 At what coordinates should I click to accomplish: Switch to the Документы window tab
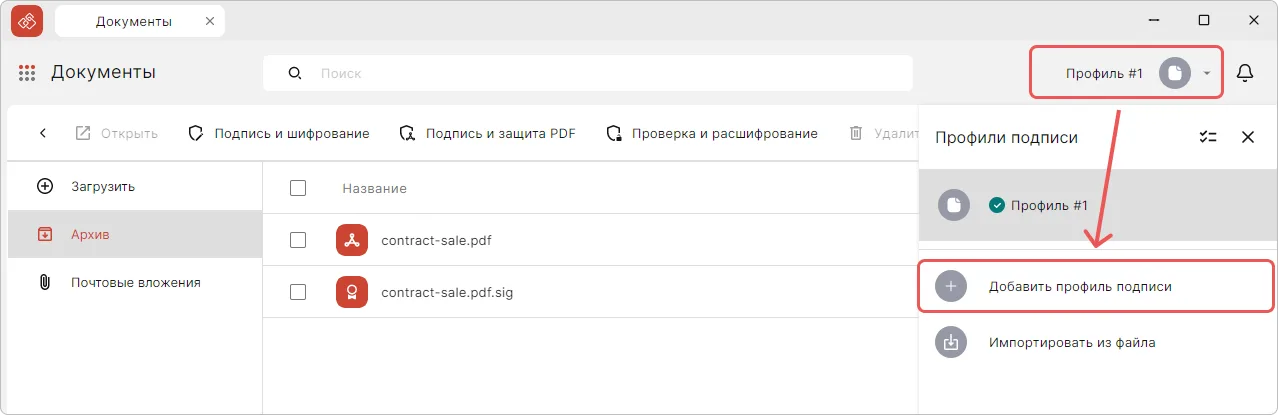140,21
